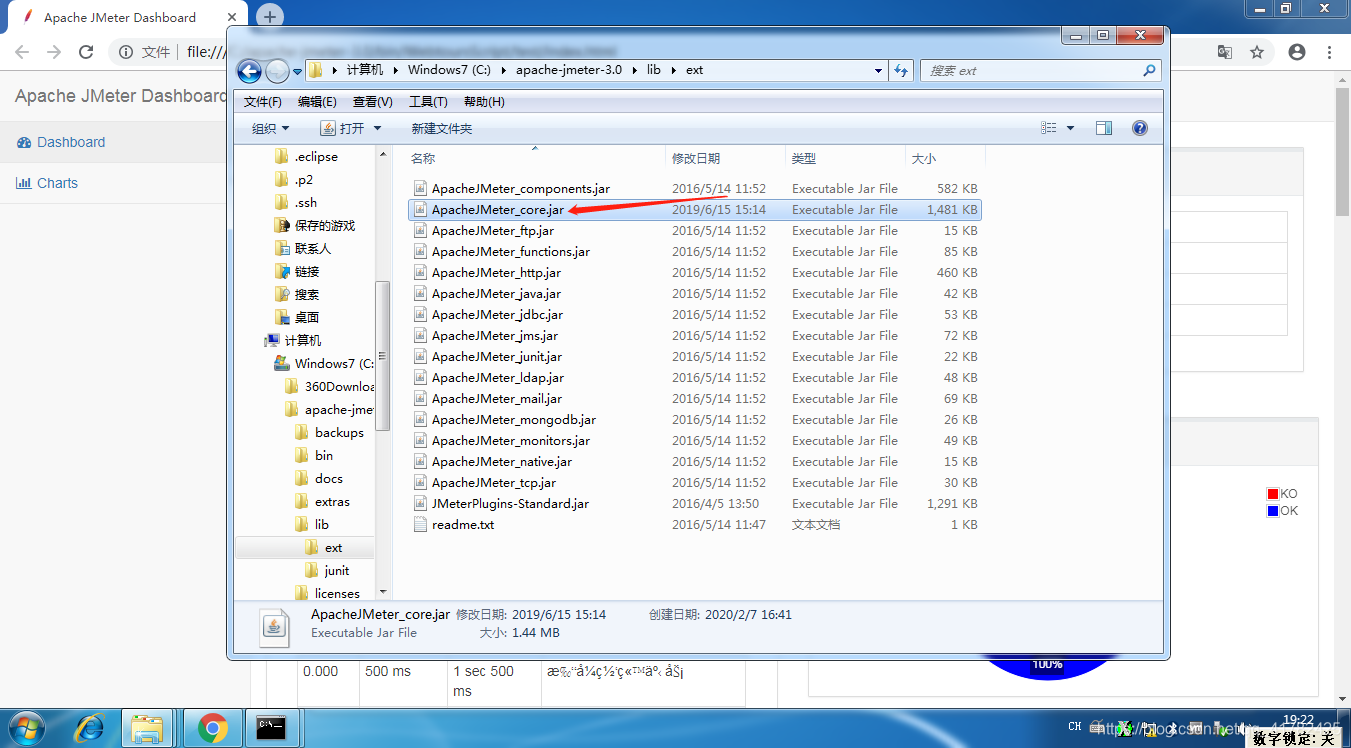Click the red KO legend swatch
Image resolution: width=1351 pixels, height=748 pixels.
[1273, 494]
